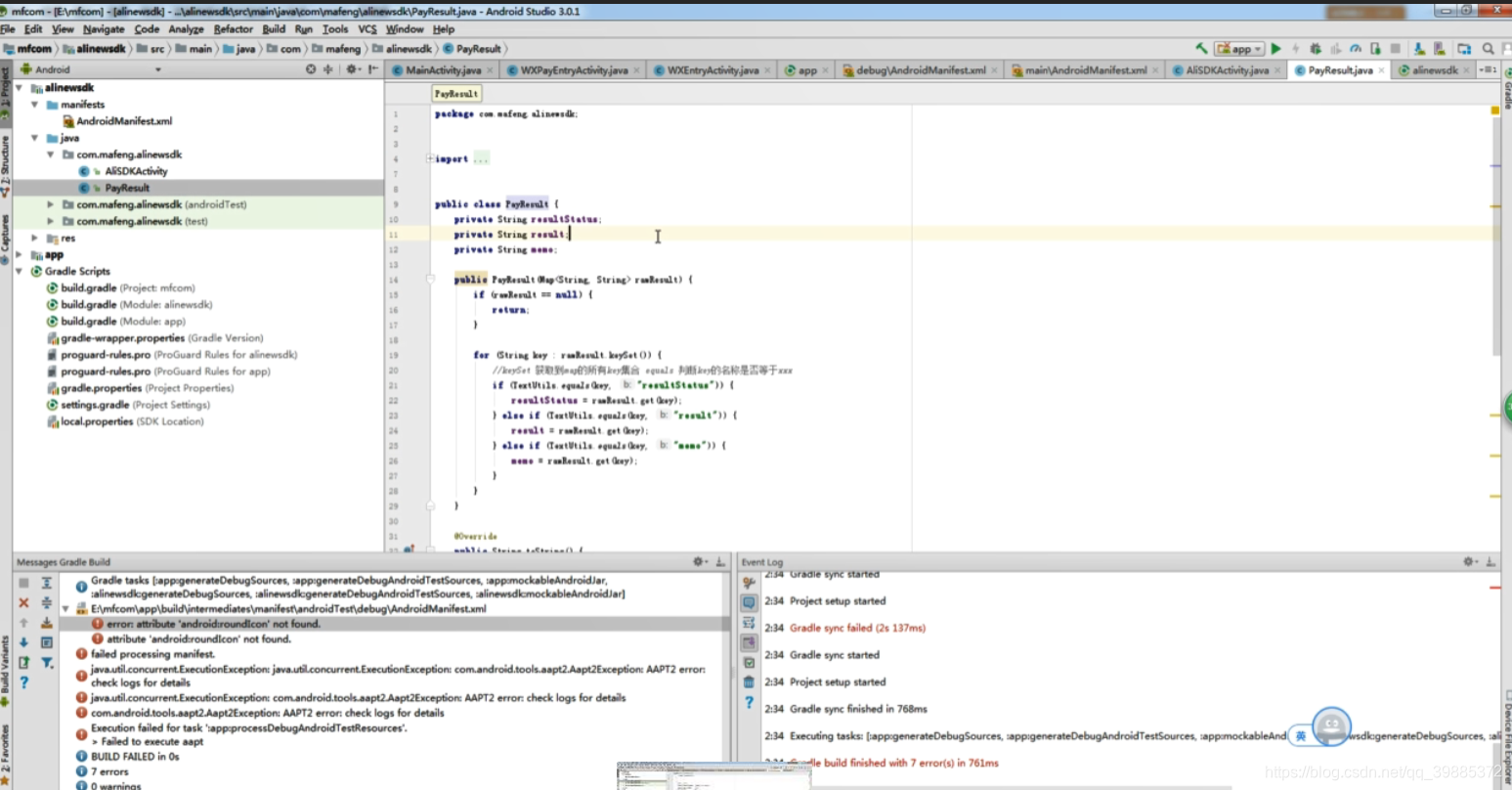Image resolution: width=1512 pixels, height=790 pixels.
Task: Collapse the java folder node
Action: (35, 138)
